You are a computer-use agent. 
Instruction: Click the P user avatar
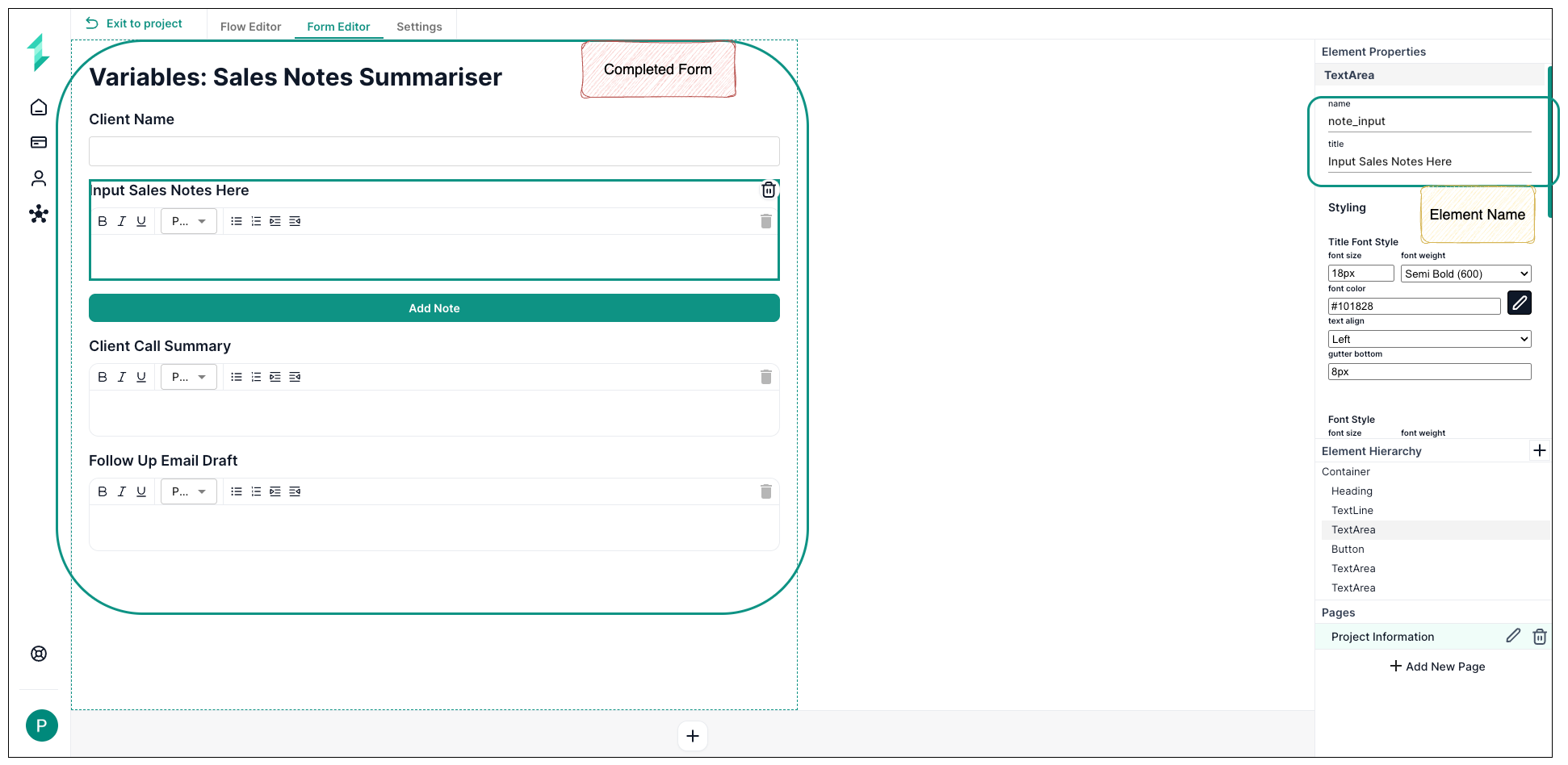point(42,725)
